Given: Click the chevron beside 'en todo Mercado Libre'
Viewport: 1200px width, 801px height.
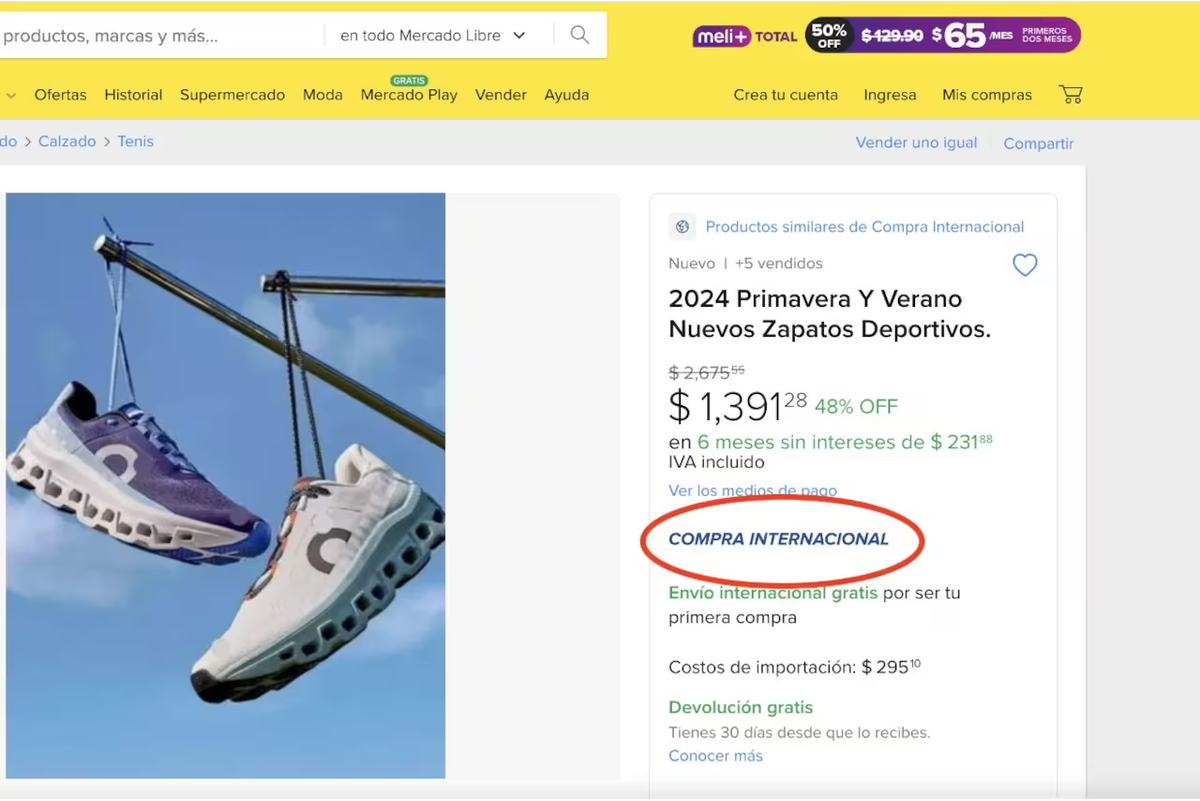Looking at the screenshot, I should (519, 34).
